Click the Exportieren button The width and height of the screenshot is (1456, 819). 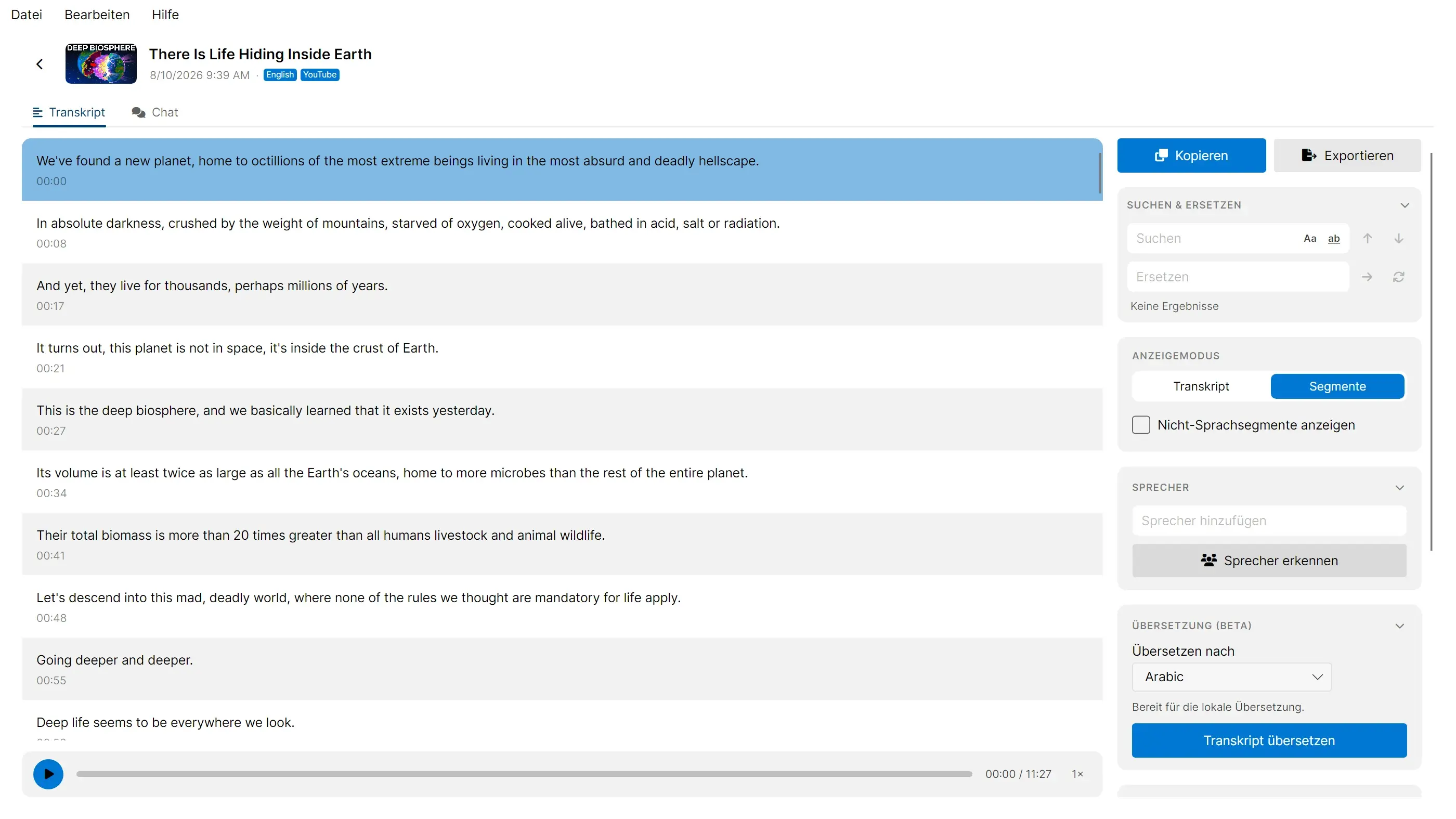pos(1347,155)
